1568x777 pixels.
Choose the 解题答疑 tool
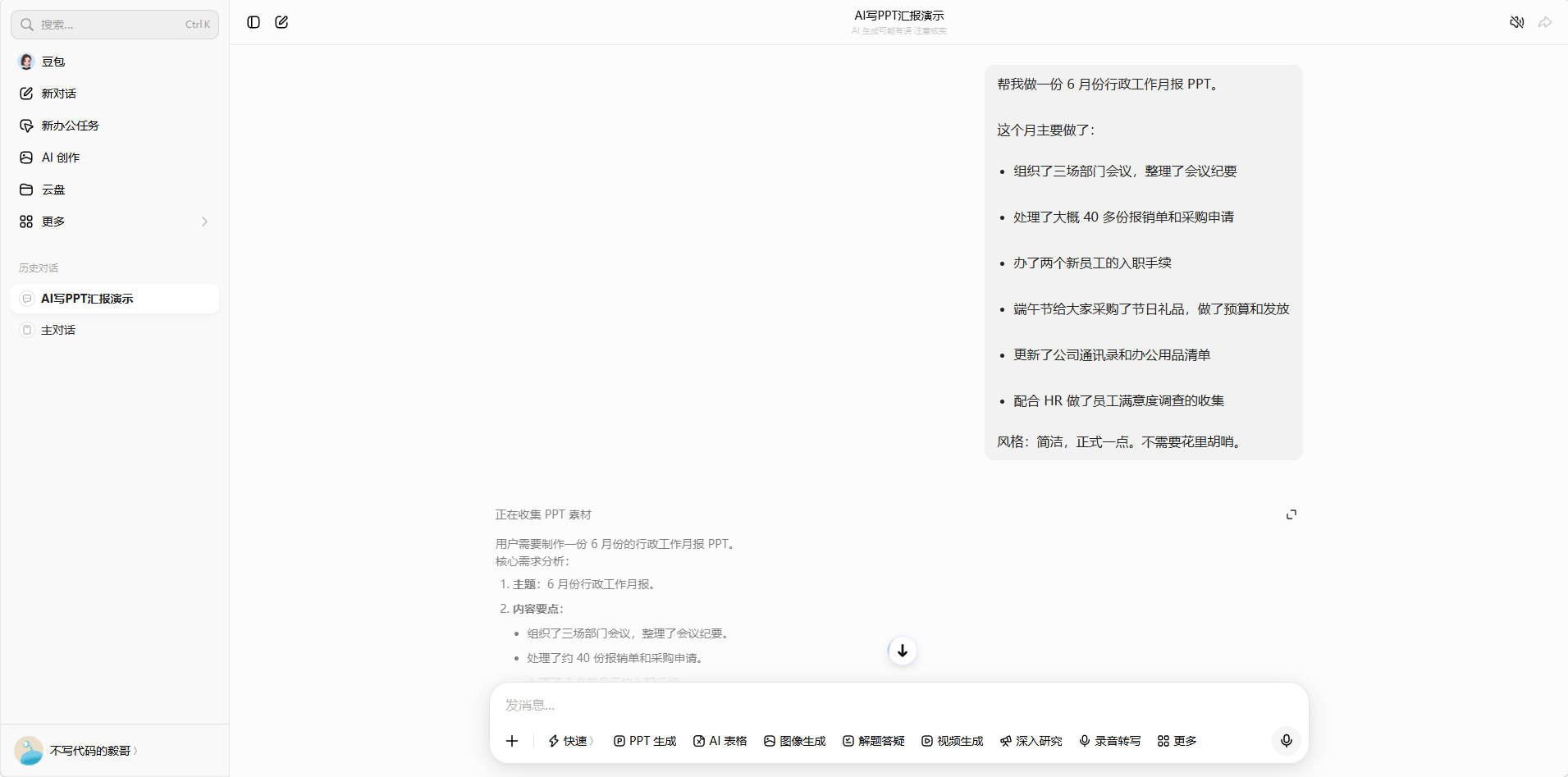click(874, 741)
